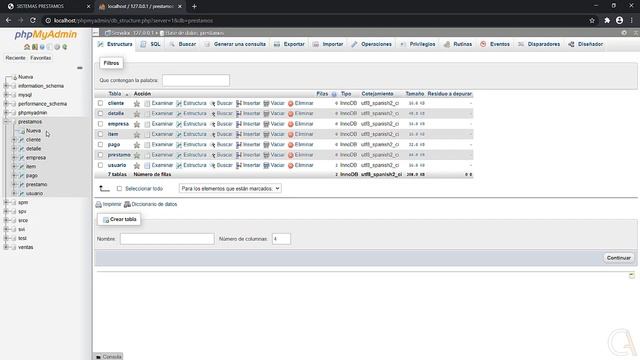The height and width of the screenshot is (360, 640).
Task: Mark cliente table as favorite star
Action: pos(137,104)
